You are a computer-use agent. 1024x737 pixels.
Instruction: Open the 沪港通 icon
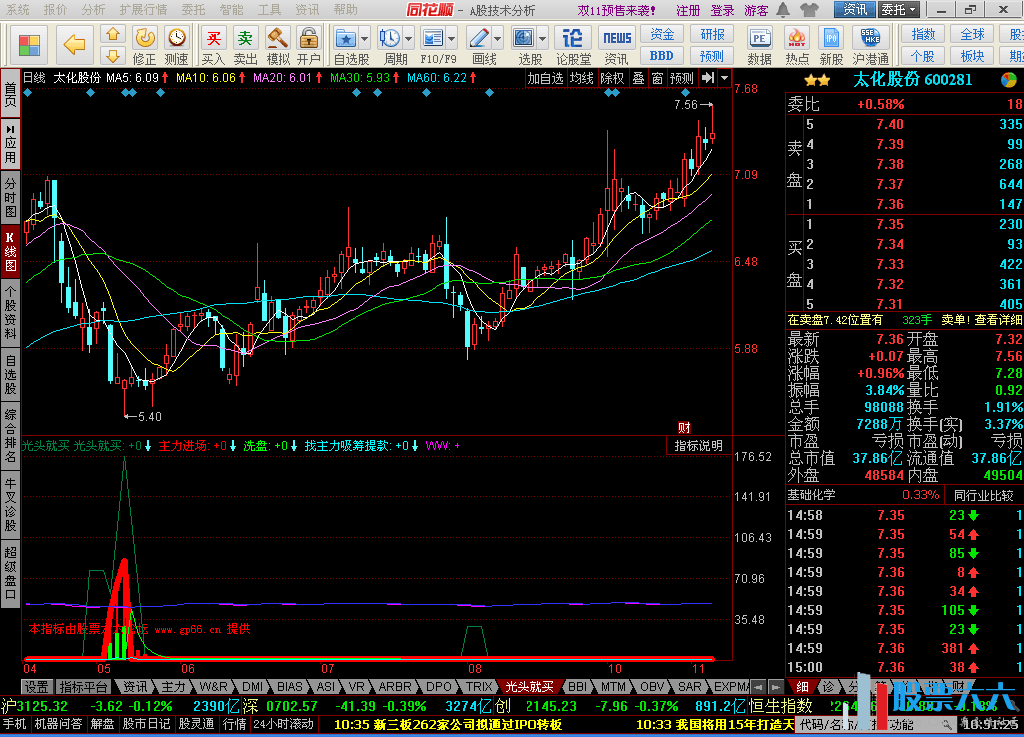[871, 46]
